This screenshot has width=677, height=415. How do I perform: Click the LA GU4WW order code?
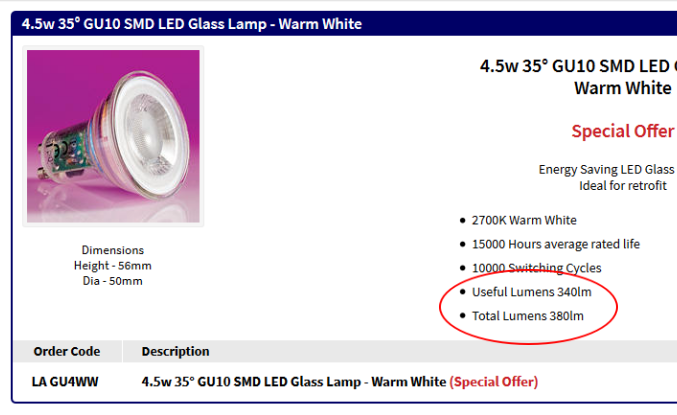click(x=66, y=381)
